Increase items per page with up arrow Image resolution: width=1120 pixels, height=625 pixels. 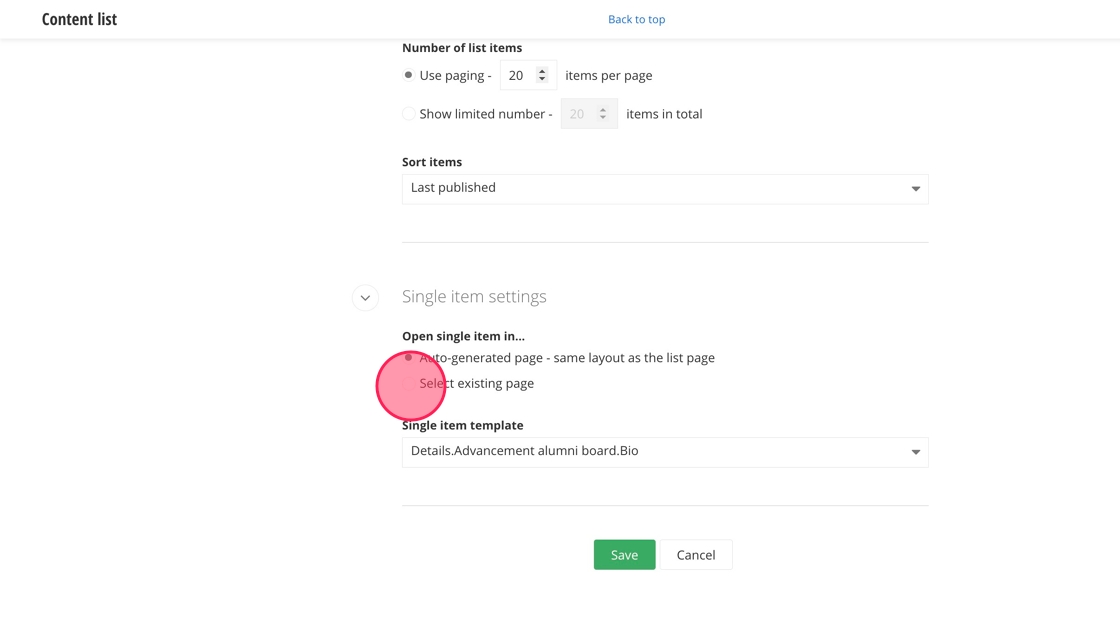pyautogui.click(x=542, y=71)
